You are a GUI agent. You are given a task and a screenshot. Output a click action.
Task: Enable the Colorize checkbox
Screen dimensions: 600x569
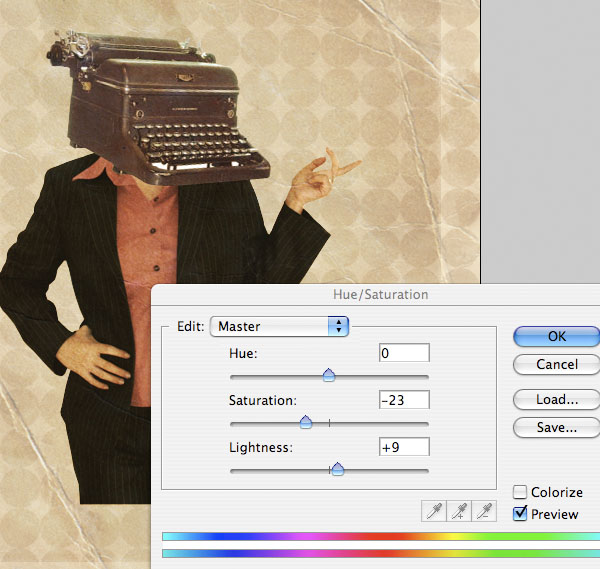520,492
